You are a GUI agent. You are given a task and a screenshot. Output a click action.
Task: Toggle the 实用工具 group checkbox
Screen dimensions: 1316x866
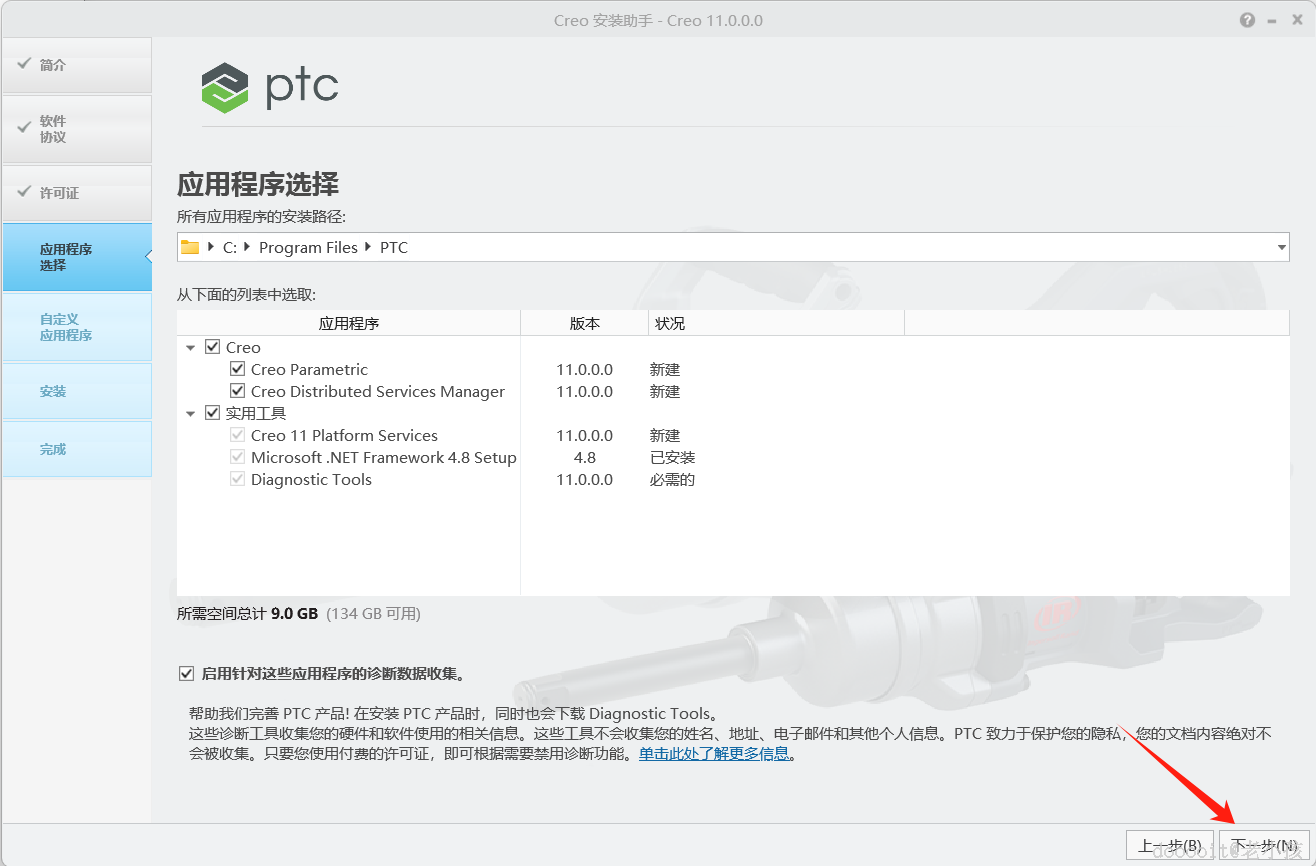pos(212,413)
